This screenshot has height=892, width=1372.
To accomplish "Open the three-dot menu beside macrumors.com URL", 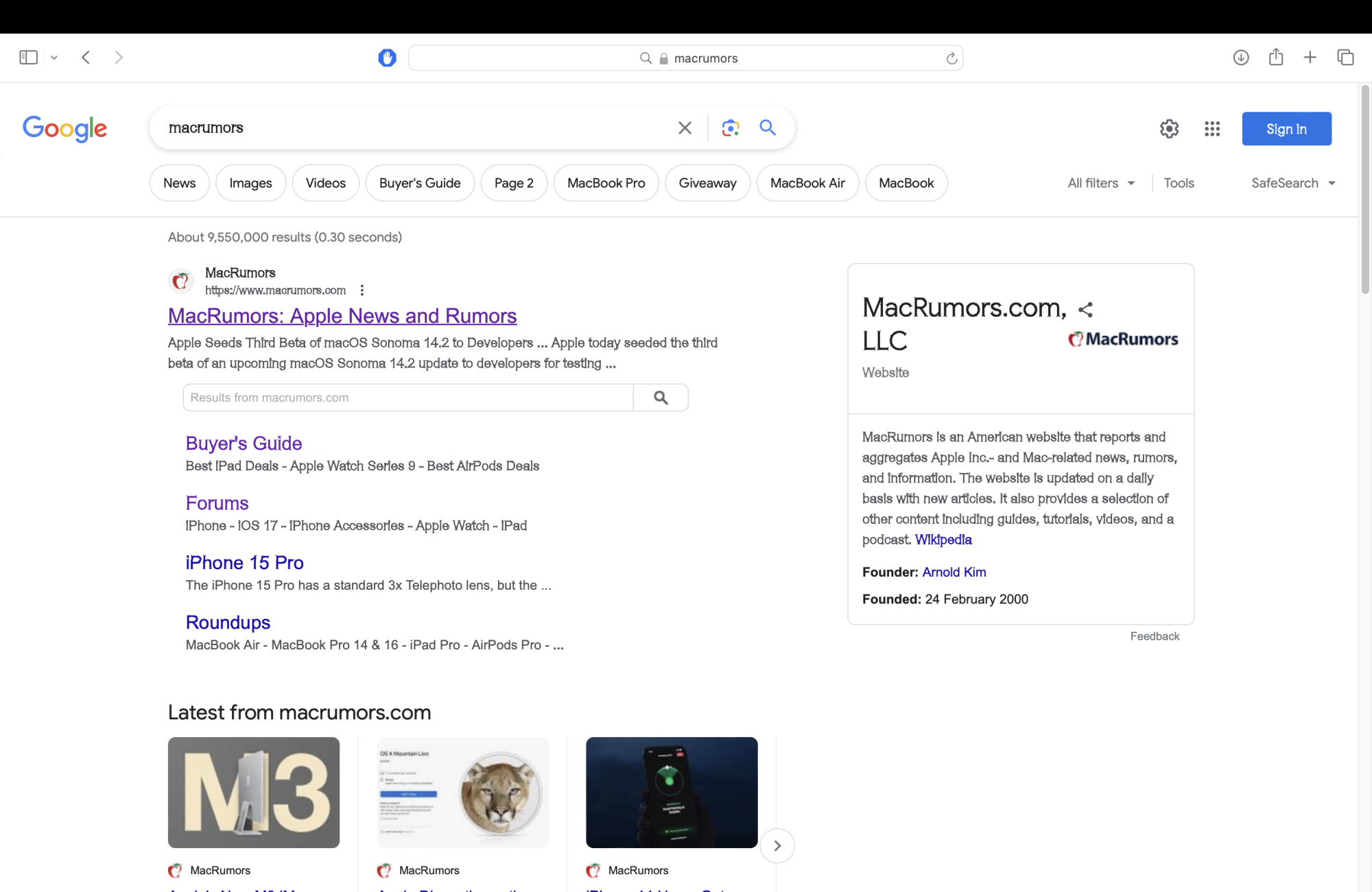I will (362, 290).
